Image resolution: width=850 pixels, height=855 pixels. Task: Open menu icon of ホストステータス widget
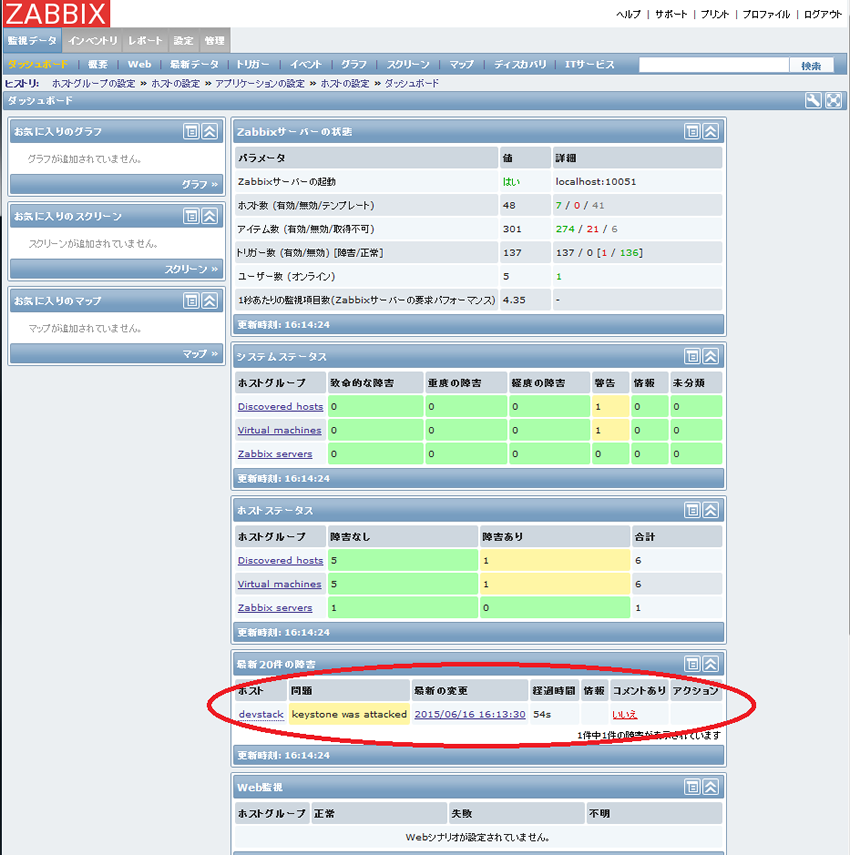[692, 510]
